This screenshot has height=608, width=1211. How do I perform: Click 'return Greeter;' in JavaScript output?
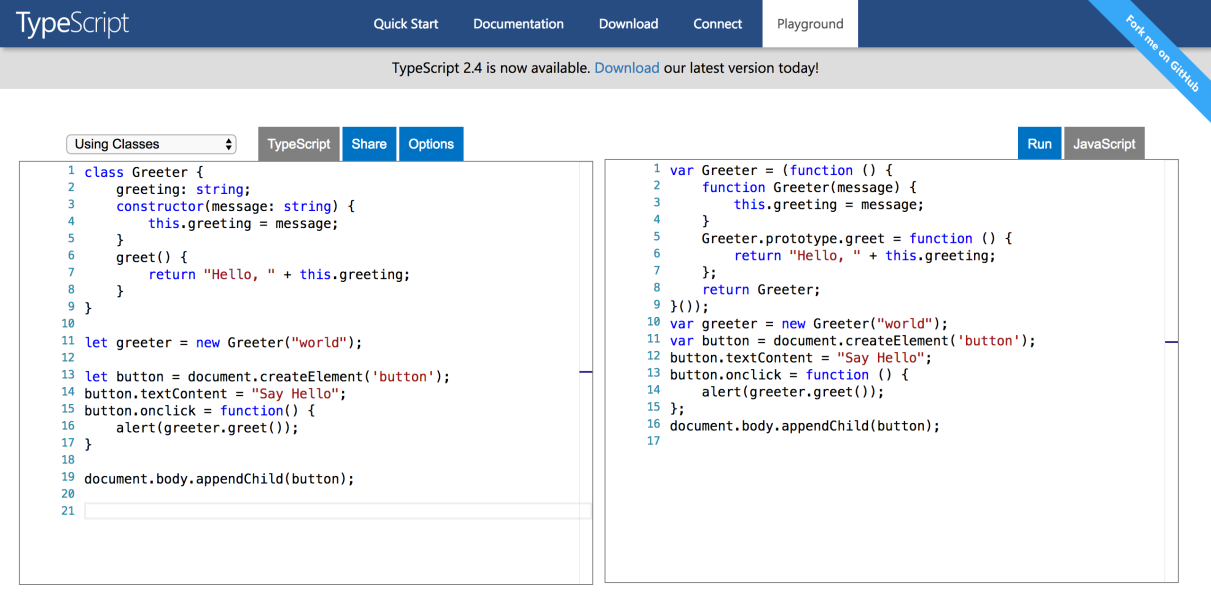click(761, 289)
